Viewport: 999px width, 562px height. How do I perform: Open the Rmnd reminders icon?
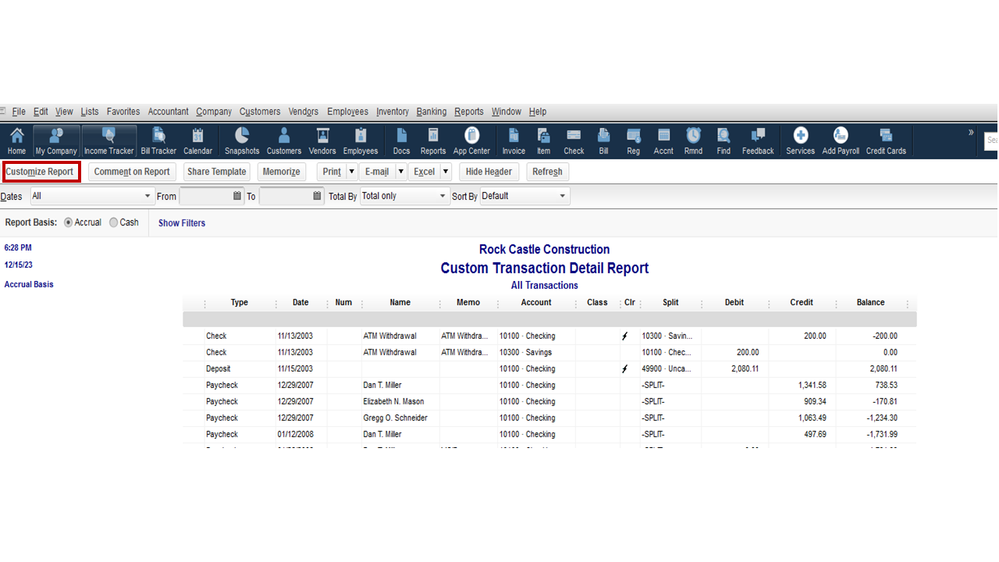693,141
